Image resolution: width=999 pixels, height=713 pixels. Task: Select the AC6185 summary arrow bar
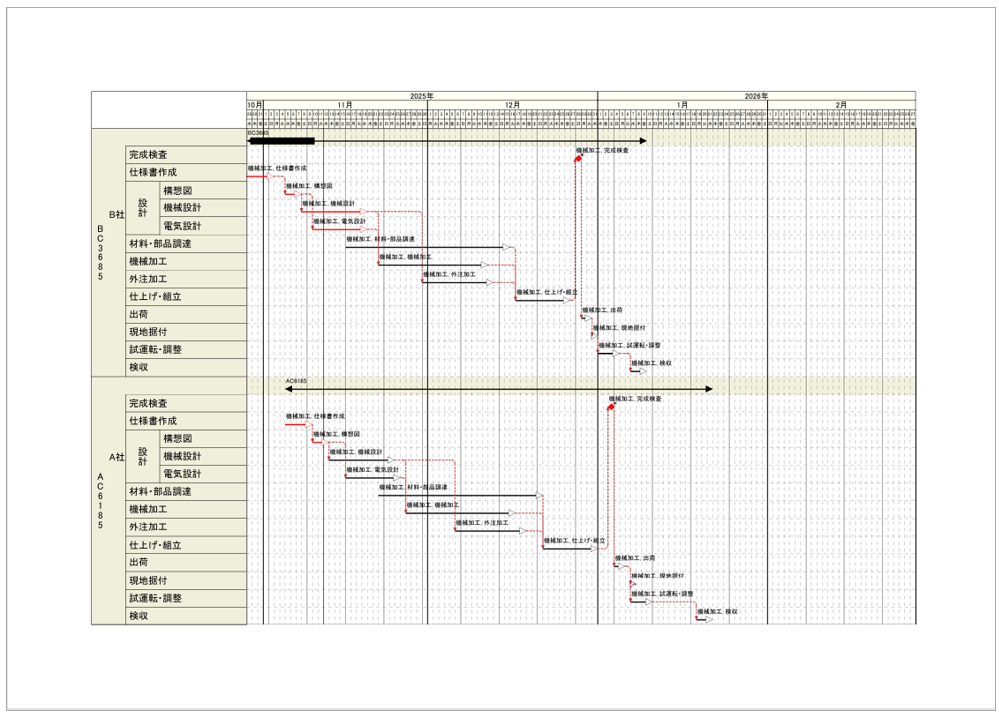pos(499,389)
